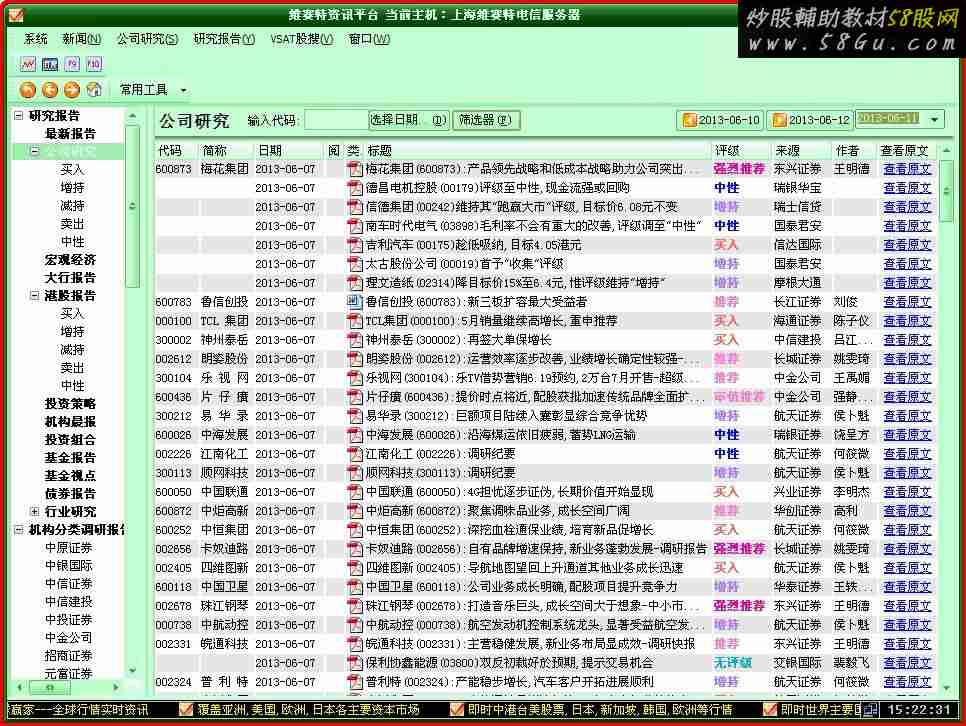The width and height of the screenshot is (966, 726).
Task: Open the 窗口 menu
Action: pos(369,39)
